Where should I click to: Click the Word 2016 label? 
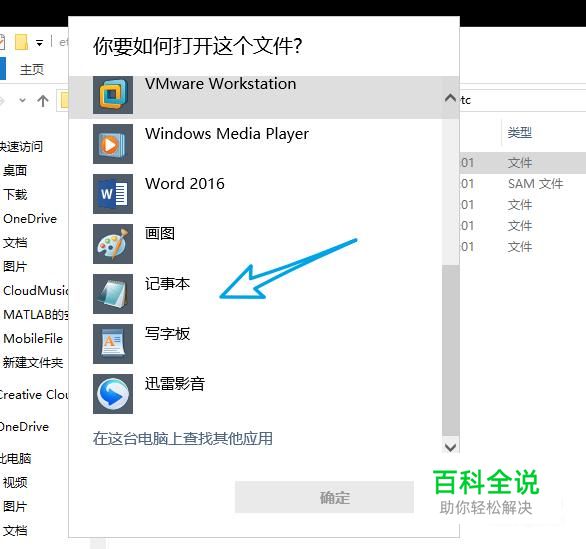185,183
